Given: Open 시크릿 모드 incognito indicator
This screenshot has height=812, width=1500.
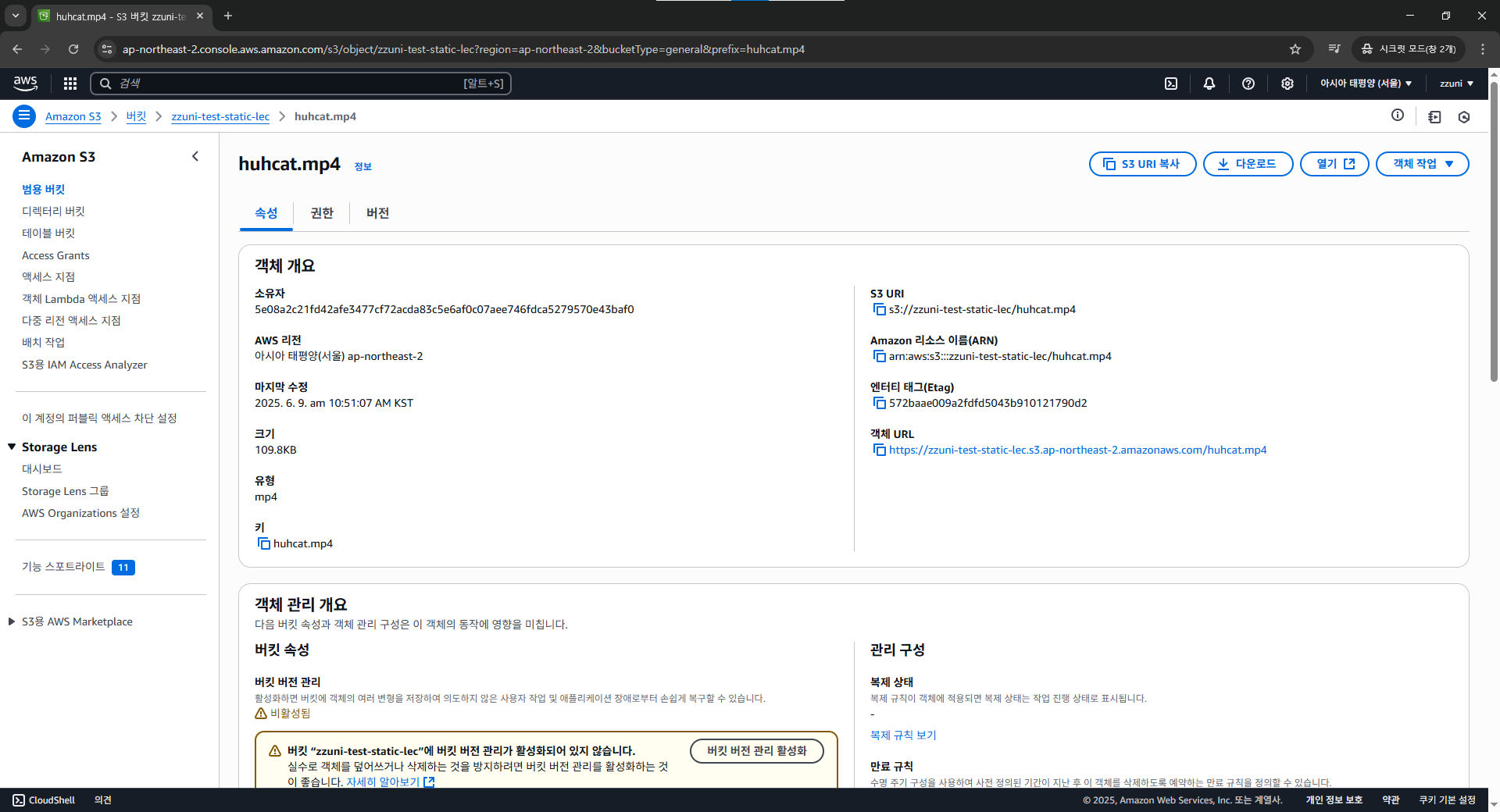Looking at the screenshot, I should click(1408, 49).
